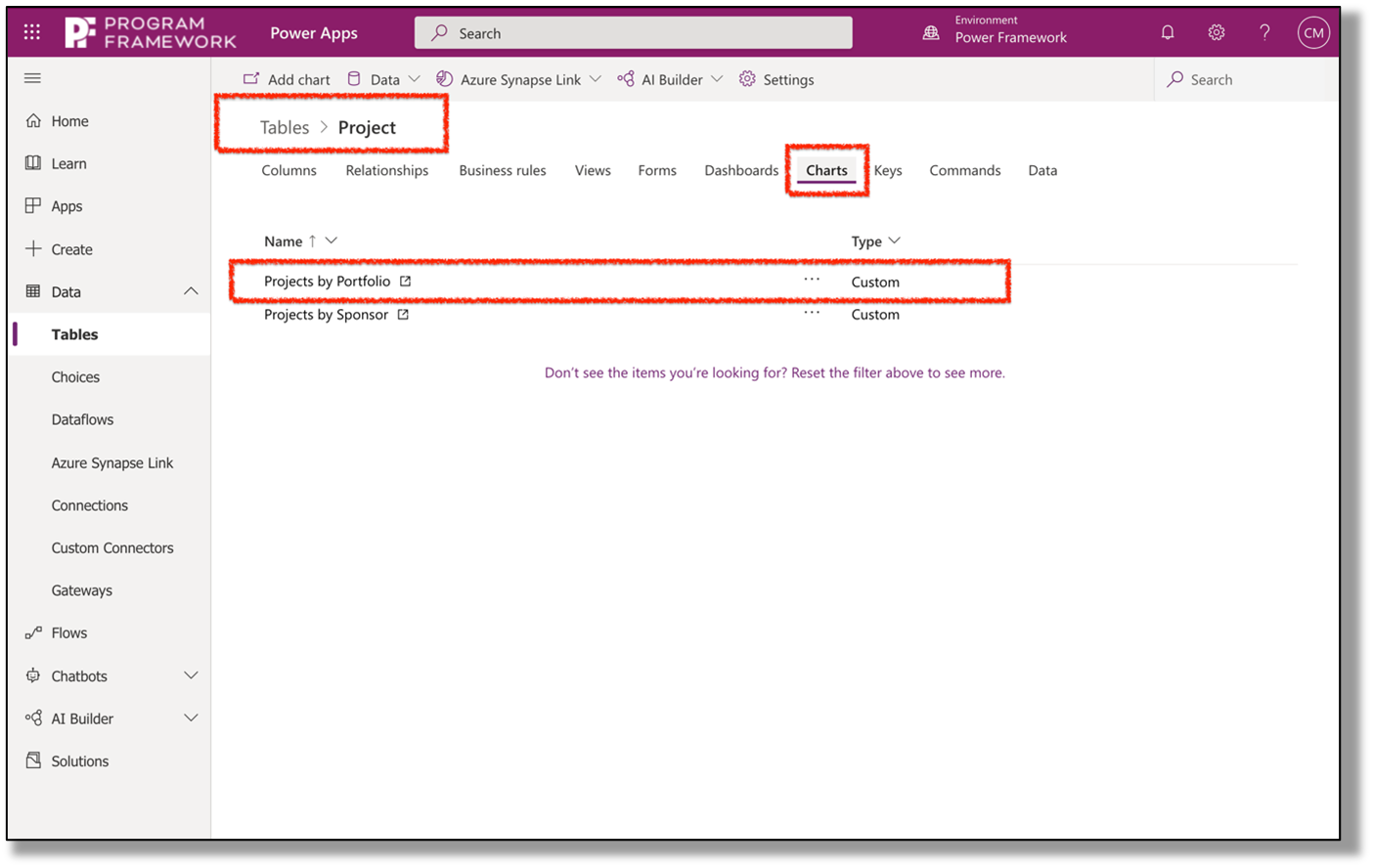Expand the Azure Synapse Link command dropdown

point(595,79)
